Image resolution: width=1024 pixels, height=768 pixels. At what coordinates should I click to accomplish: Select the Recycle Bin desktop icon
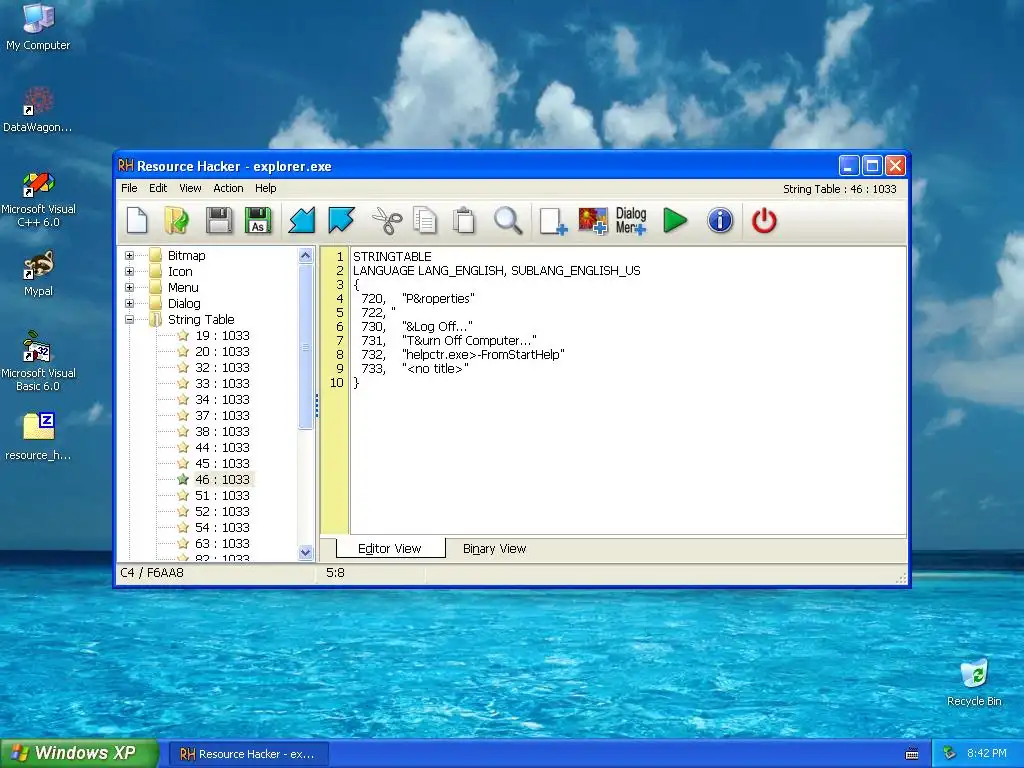pos(974,683)
